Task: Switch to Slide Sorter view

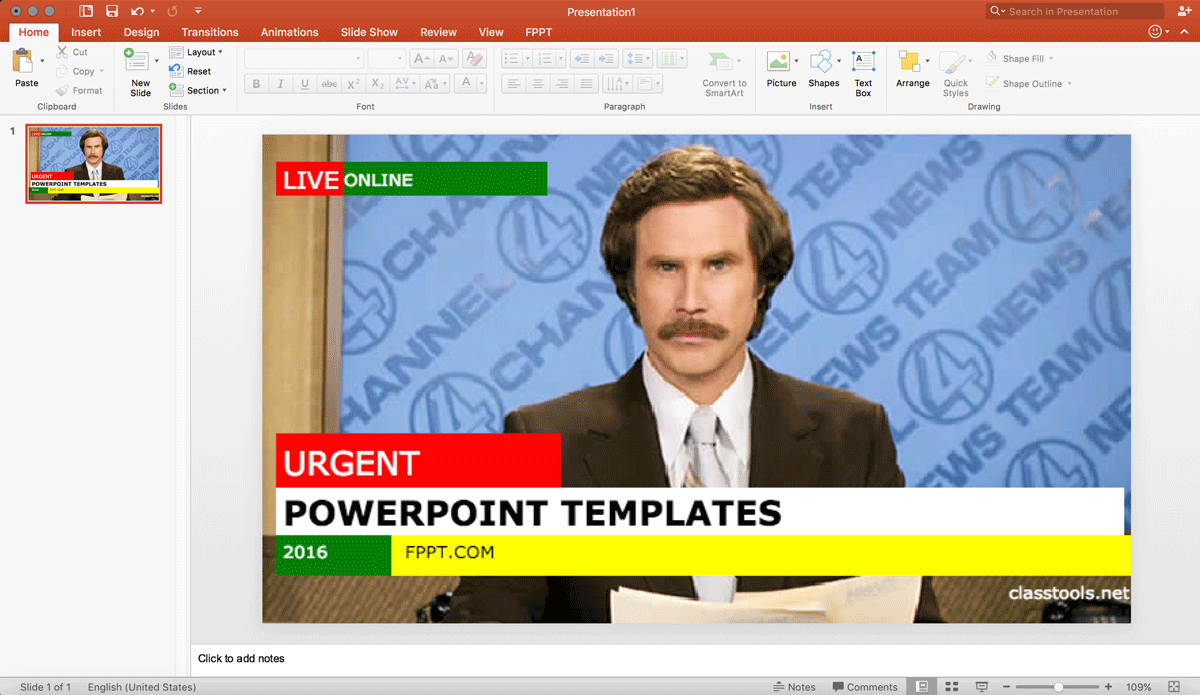Action: pyautogui.click(x=952, y=687)
